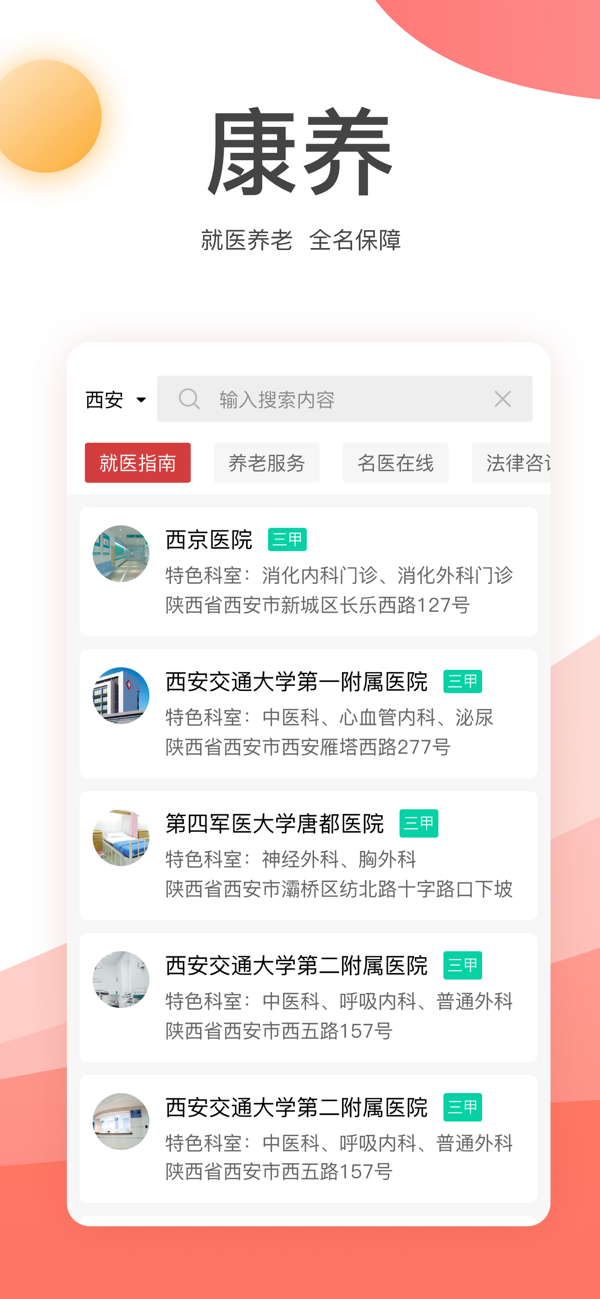The width and height of the screenshot is (600, 1299).
Task: Select the 就医指南 tab
Action: [x=138, y=463]
